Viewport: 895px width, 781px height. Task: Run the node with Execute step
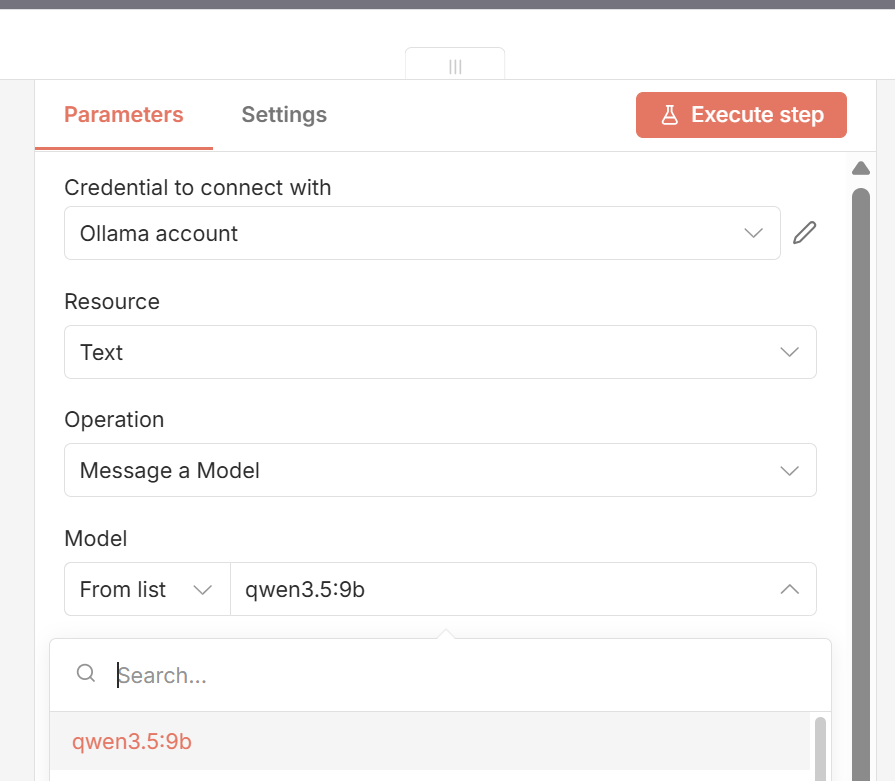click(x=741, y=115)
